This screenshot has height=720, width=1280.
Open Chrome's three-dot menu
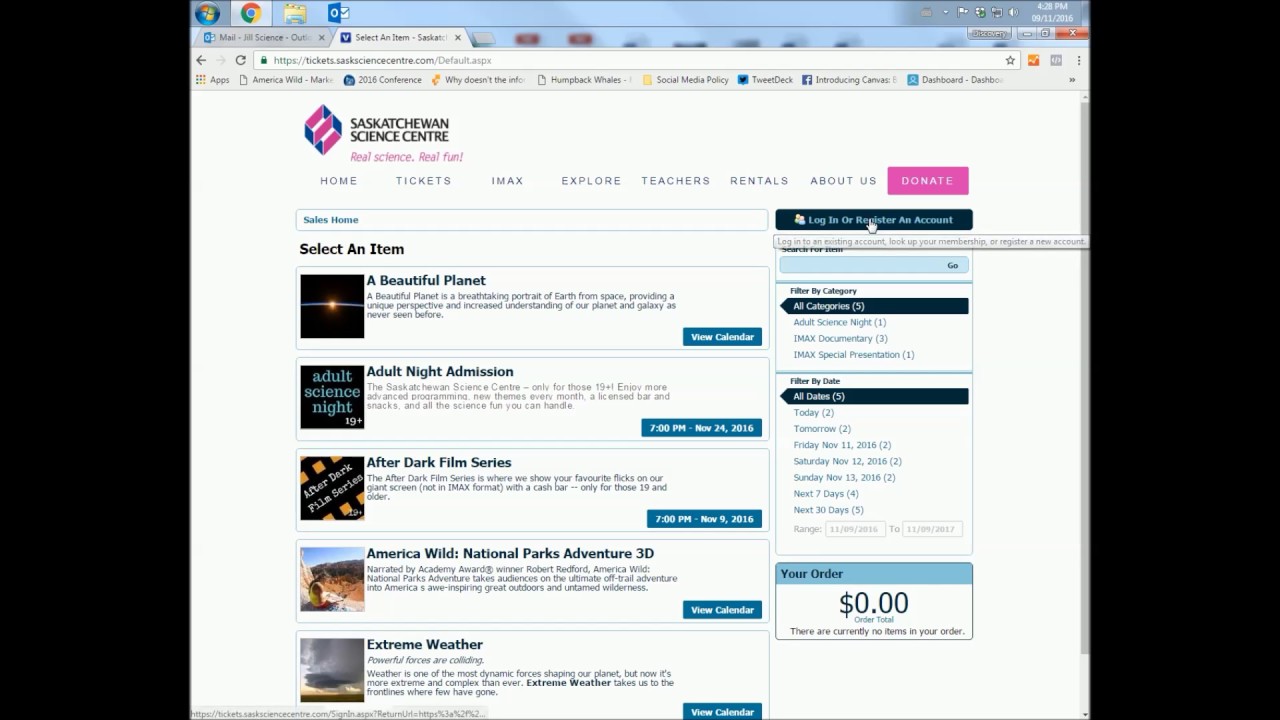point(1078,60)
